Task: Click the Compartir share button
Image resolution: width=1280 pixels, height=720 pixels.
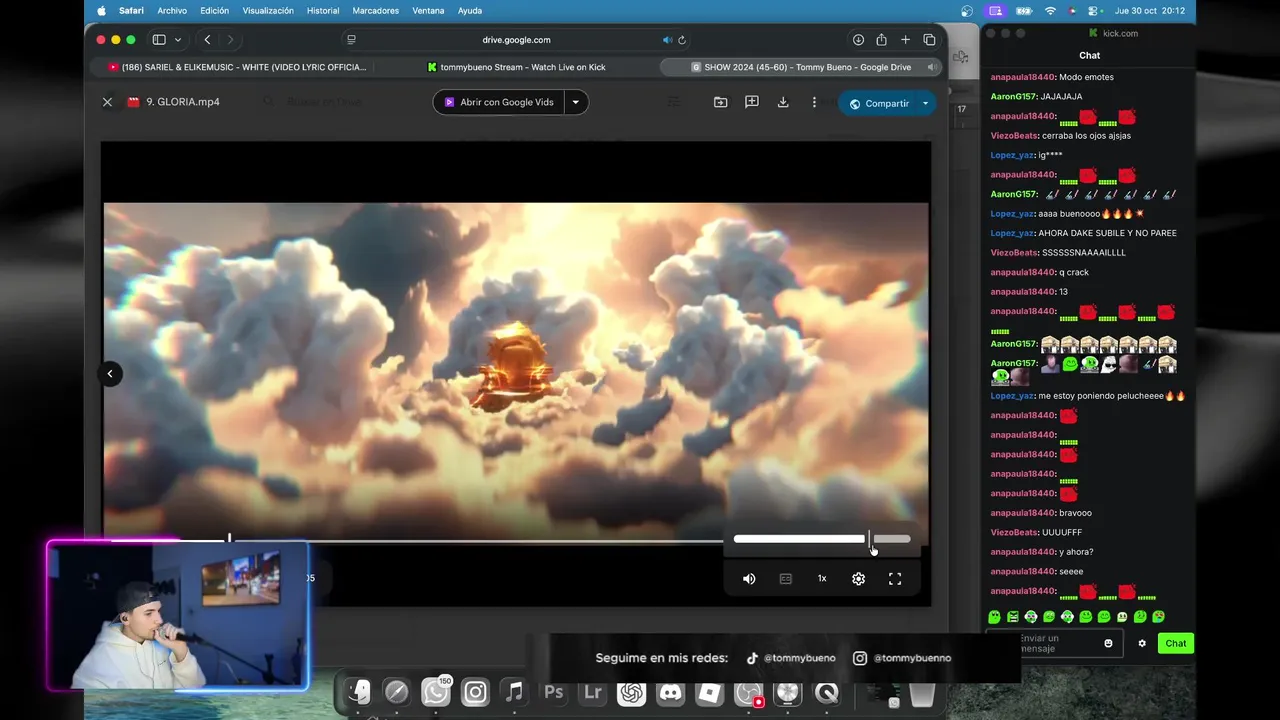Action: tap(879, 103)
